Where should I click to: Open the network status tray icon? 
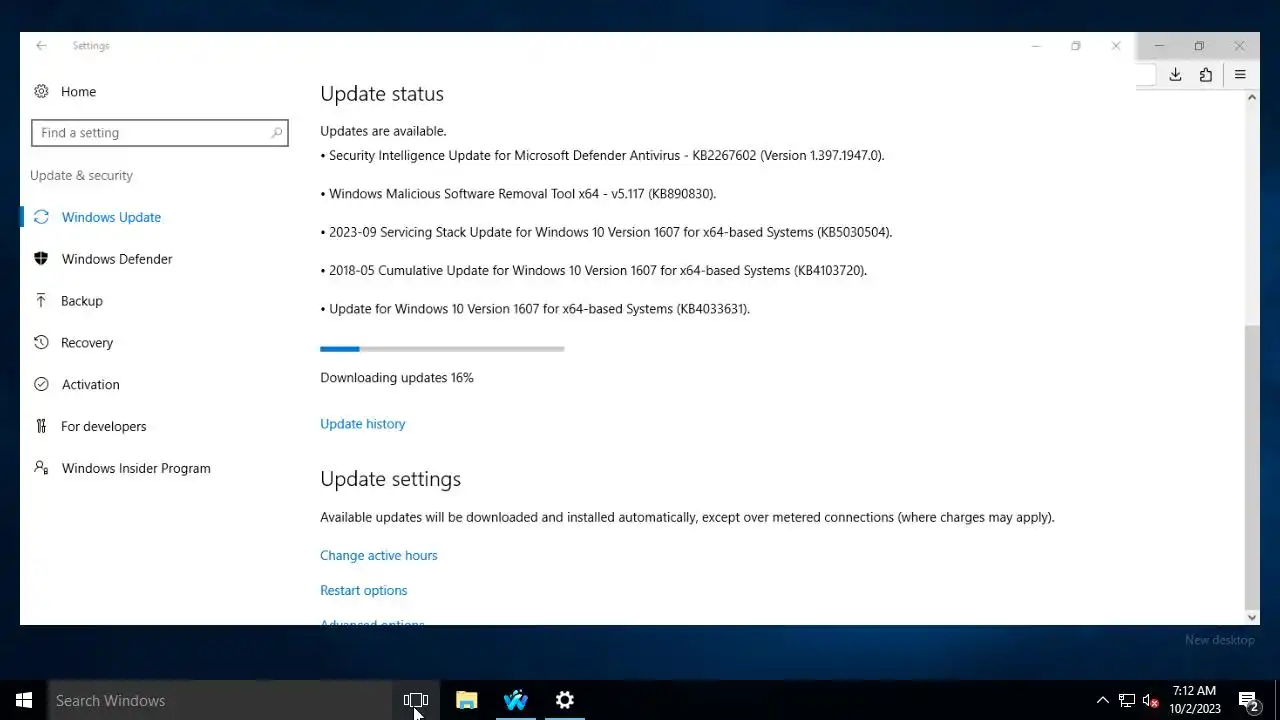click(x=1127, y=700)
